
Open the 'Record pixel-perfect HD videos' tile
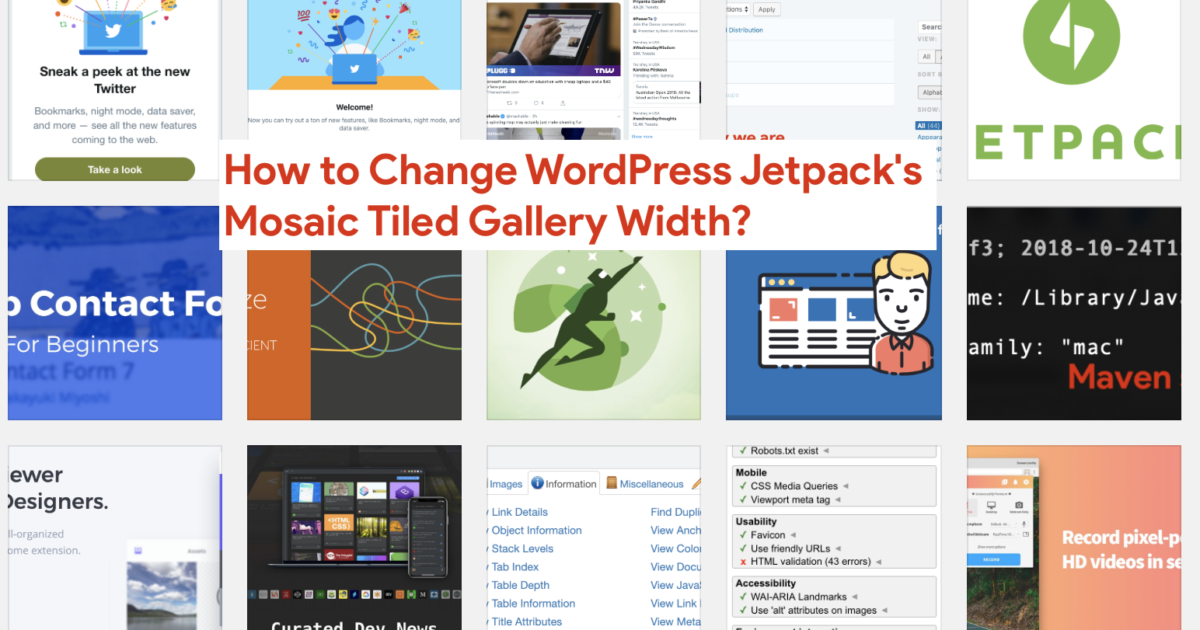(x=1074, y=538)
